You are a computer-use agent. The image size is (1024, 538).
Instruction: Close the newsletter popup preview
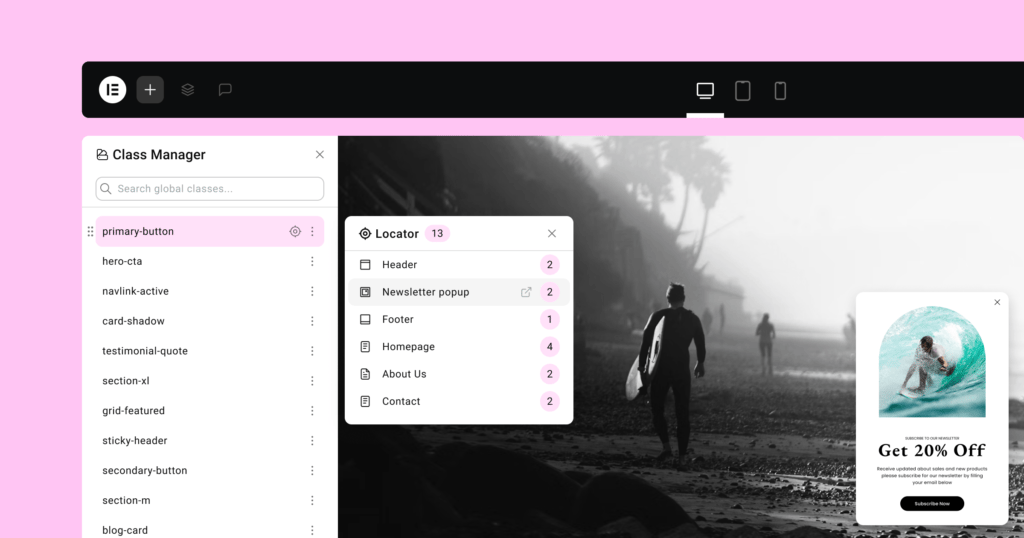pos(997,302)
